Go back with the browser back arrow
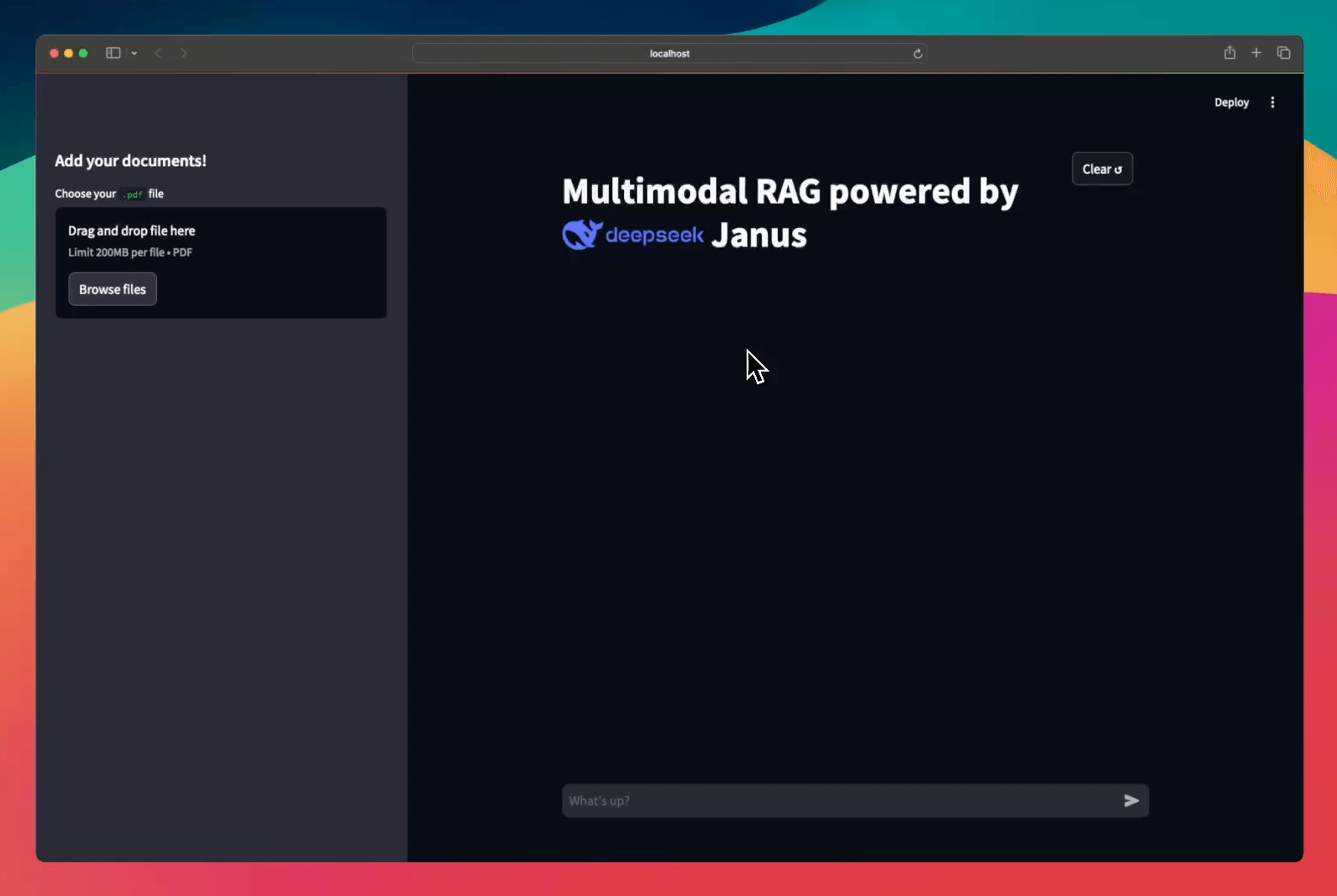 click(x=158, y=53)
